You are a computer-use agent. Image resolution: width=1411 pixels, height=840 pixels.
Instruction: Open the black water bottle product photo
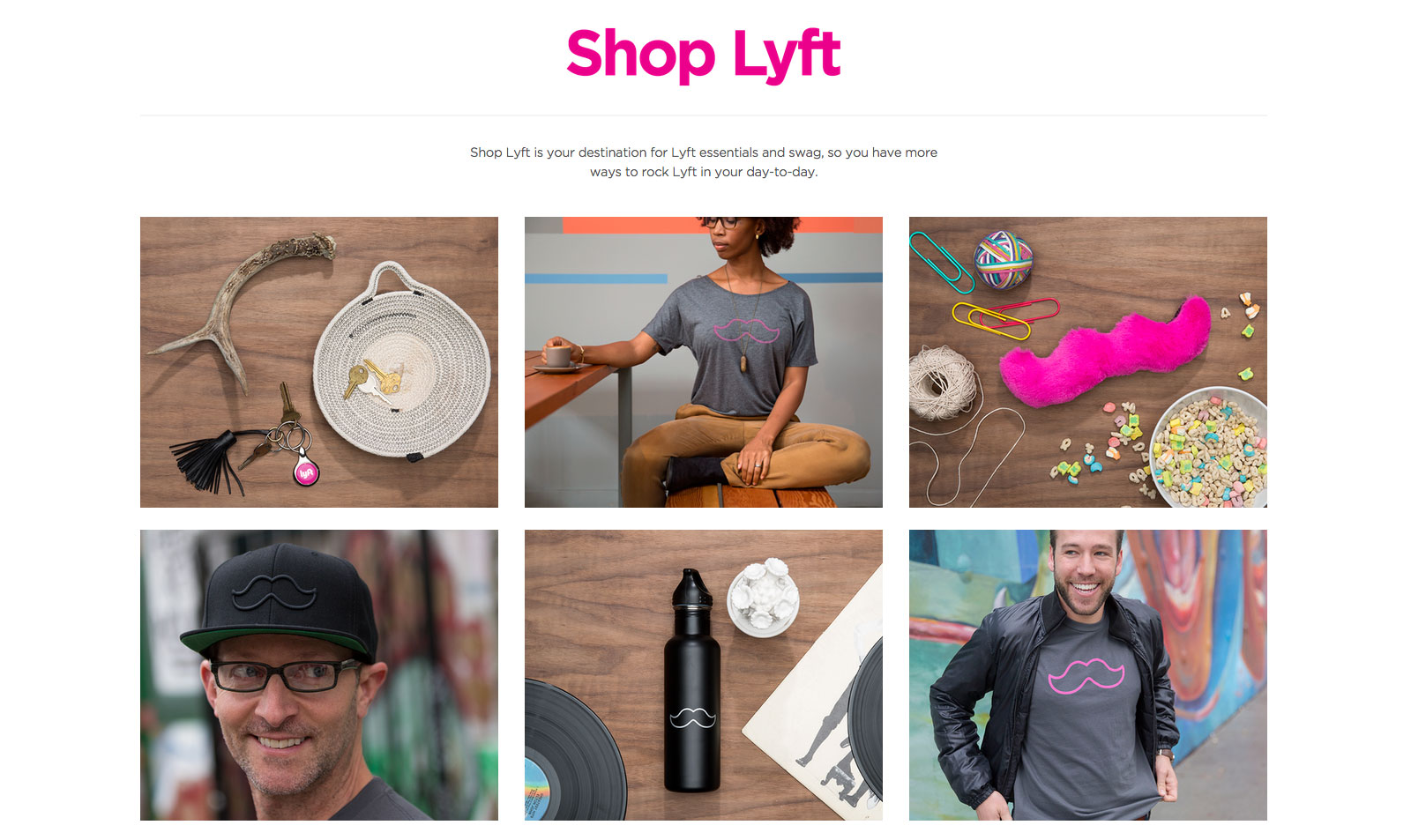click(704, 675)
